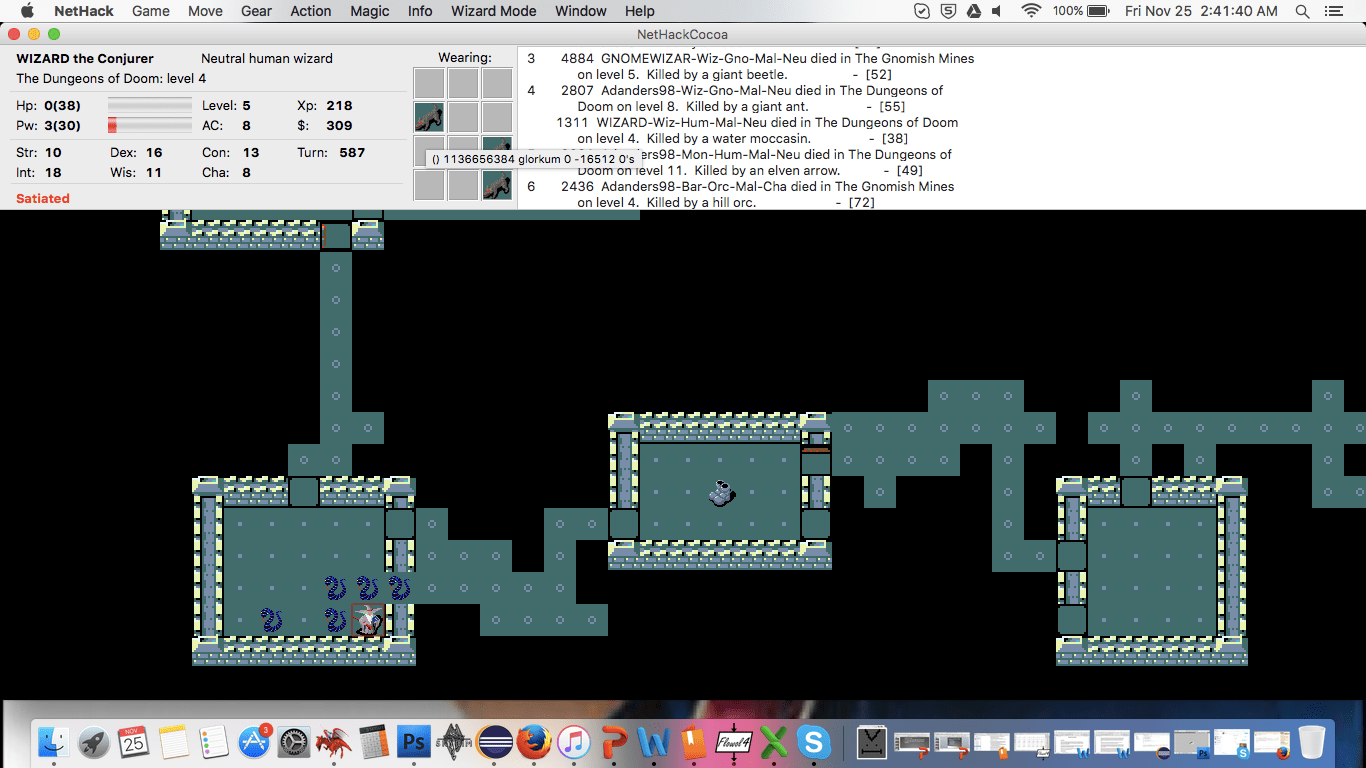Click the Flower4 app in the Dock
Viewport: 1366px width, 768px height.
pyautogui.click(x=734, y=742)
